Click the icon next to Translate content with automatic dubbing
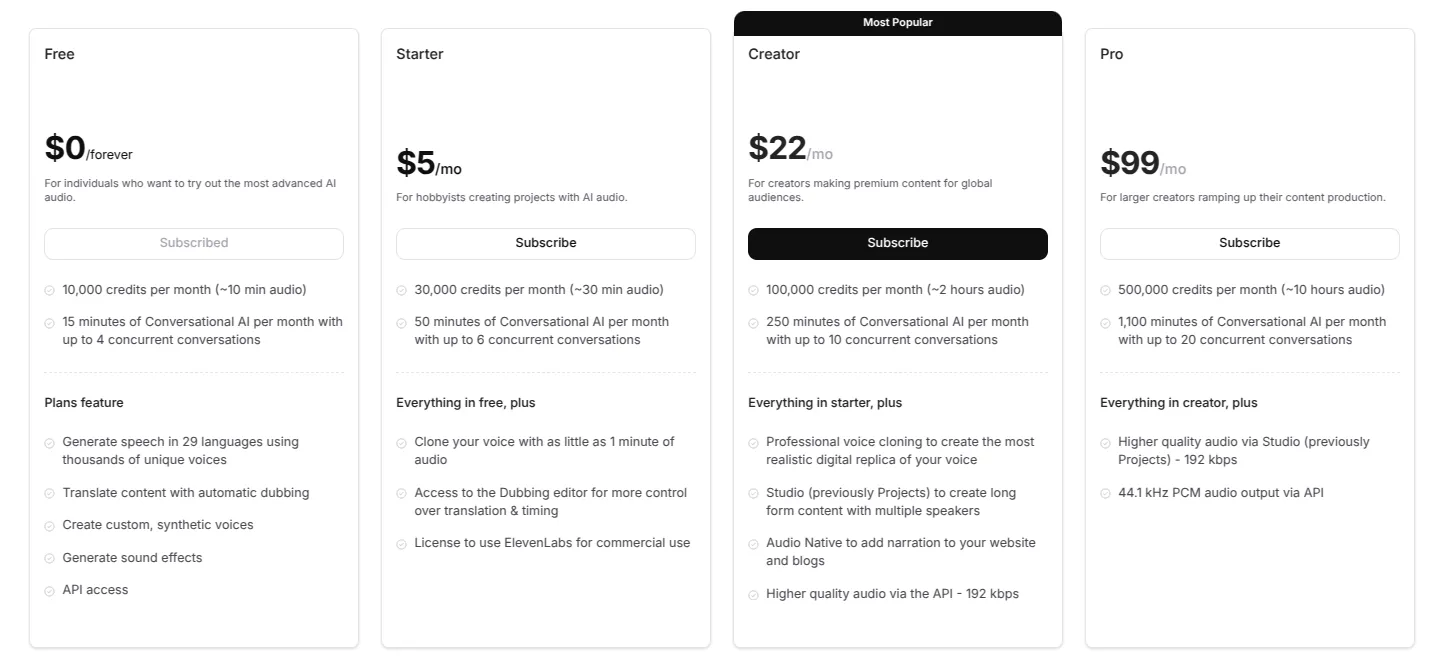The width and height of the screenshot is (1437, 659). pyautogui.click(x=49, y=493)
